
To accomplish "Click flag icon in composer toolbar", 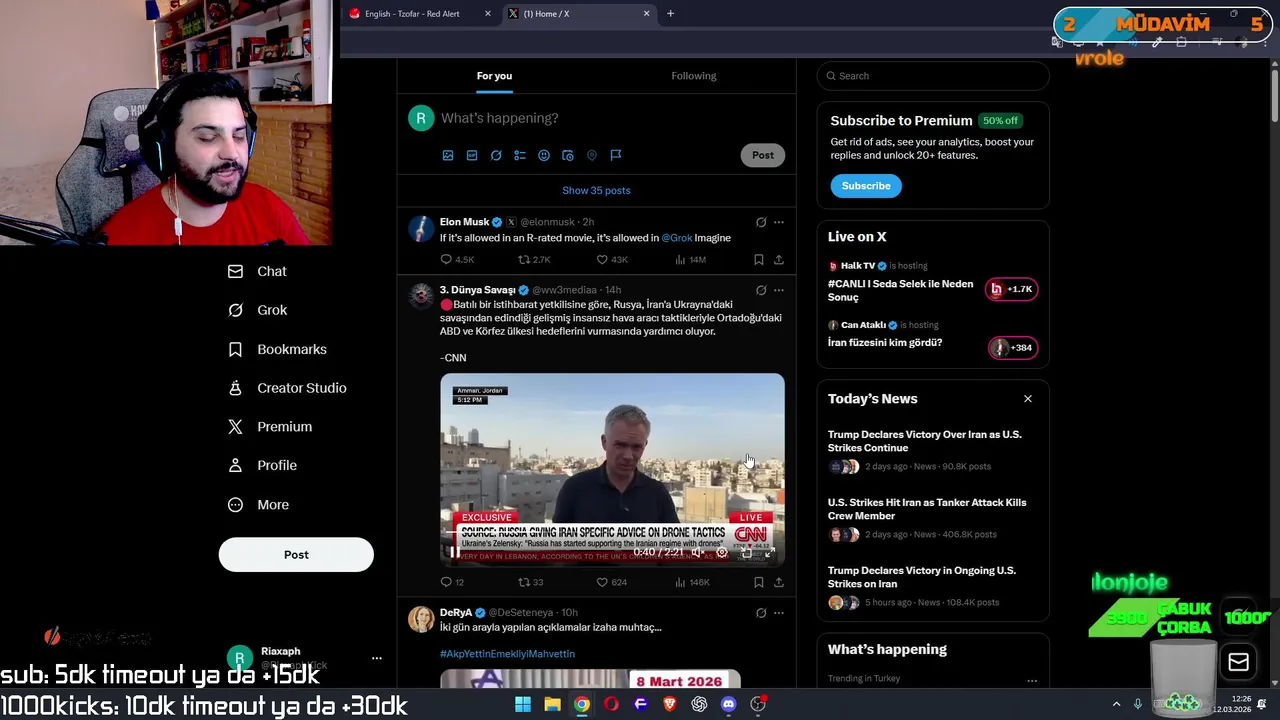I will pos(616,155).
